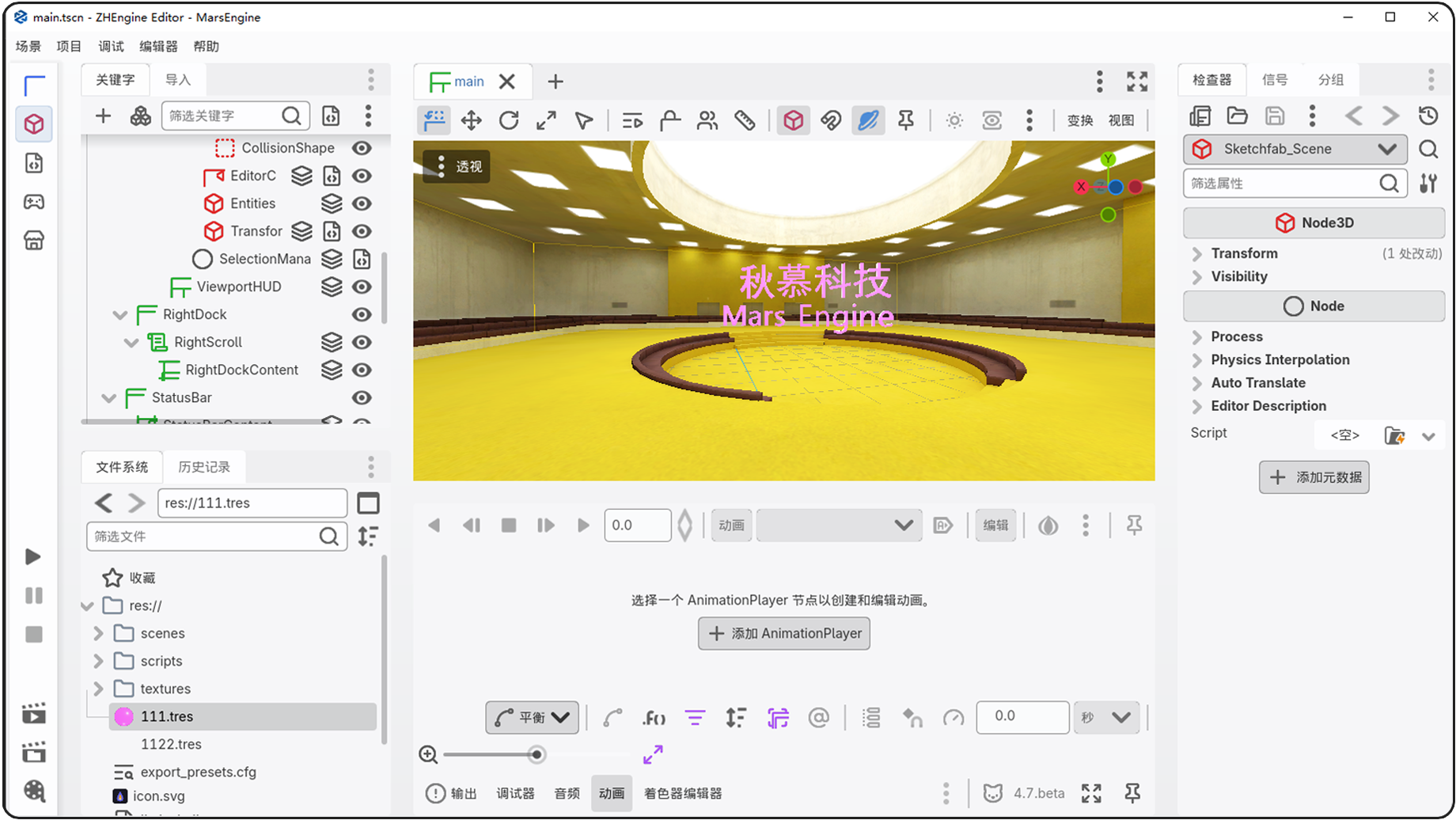Screen dimensions: 1456x820
Task: Toggle visibility of CollisionShape node
Action: (x=362, y=148)
